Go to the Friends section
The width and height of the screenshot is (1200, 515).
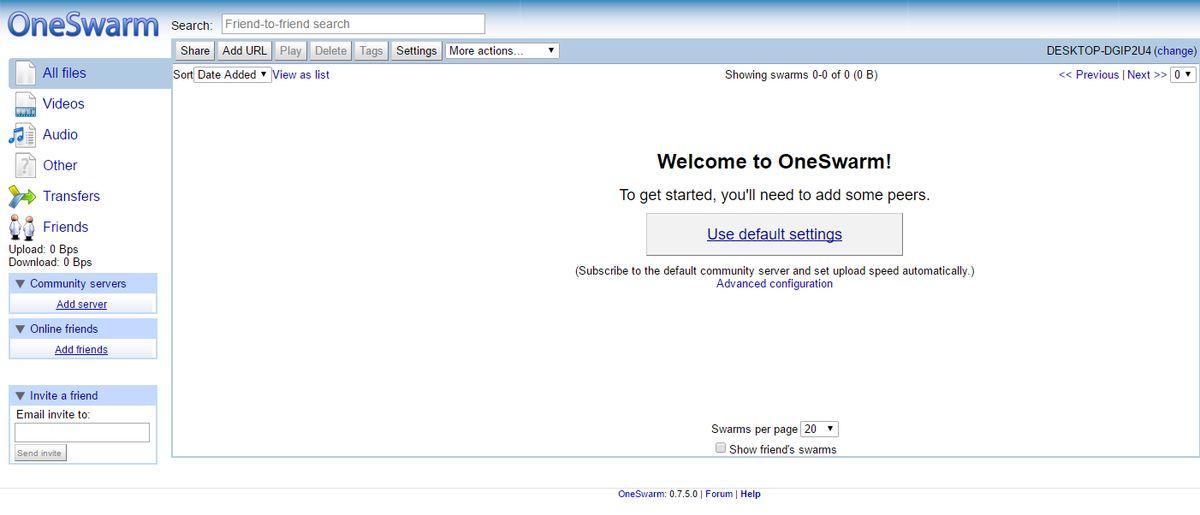coord(65,227)
